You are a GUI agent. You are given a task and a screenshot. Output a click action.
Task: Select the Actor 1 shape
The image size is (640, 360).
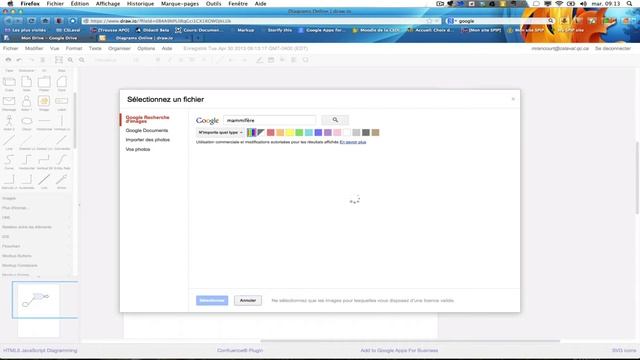tap(27, 101)
